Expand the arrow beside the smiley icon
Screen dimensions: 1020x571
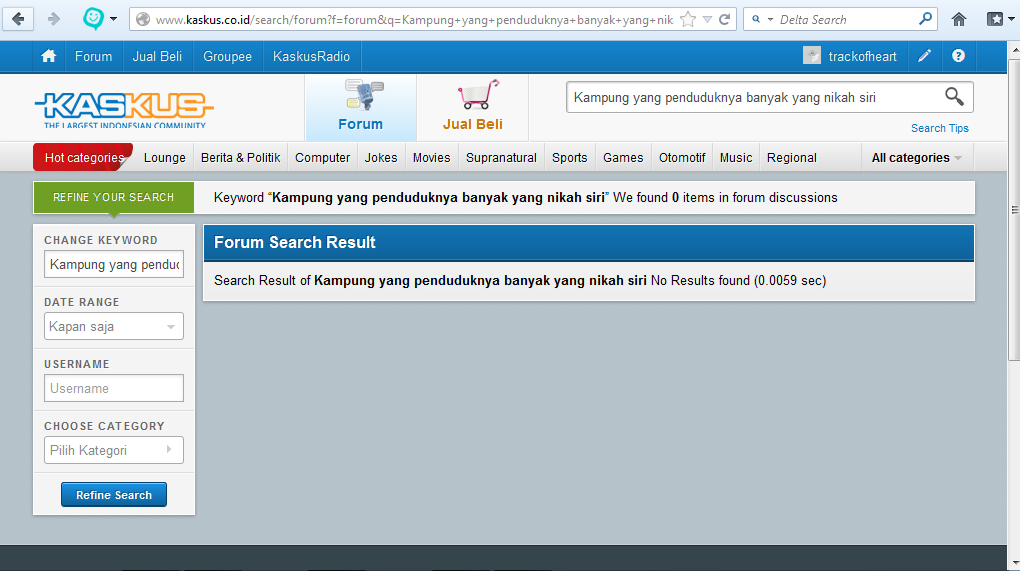[113, 19]
